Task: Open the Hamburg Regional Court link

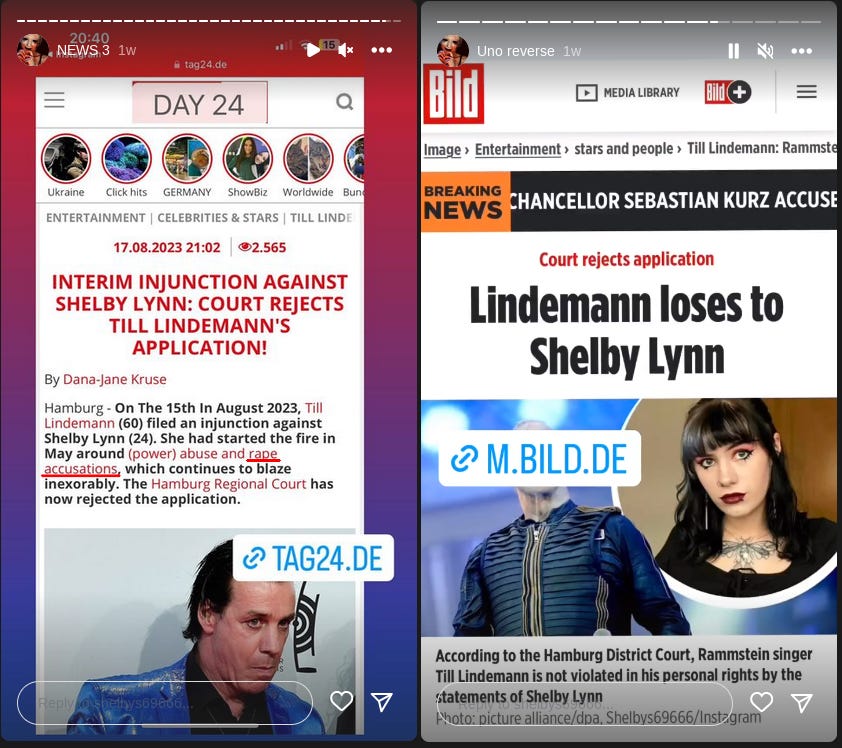Action: tap(228, 484)
